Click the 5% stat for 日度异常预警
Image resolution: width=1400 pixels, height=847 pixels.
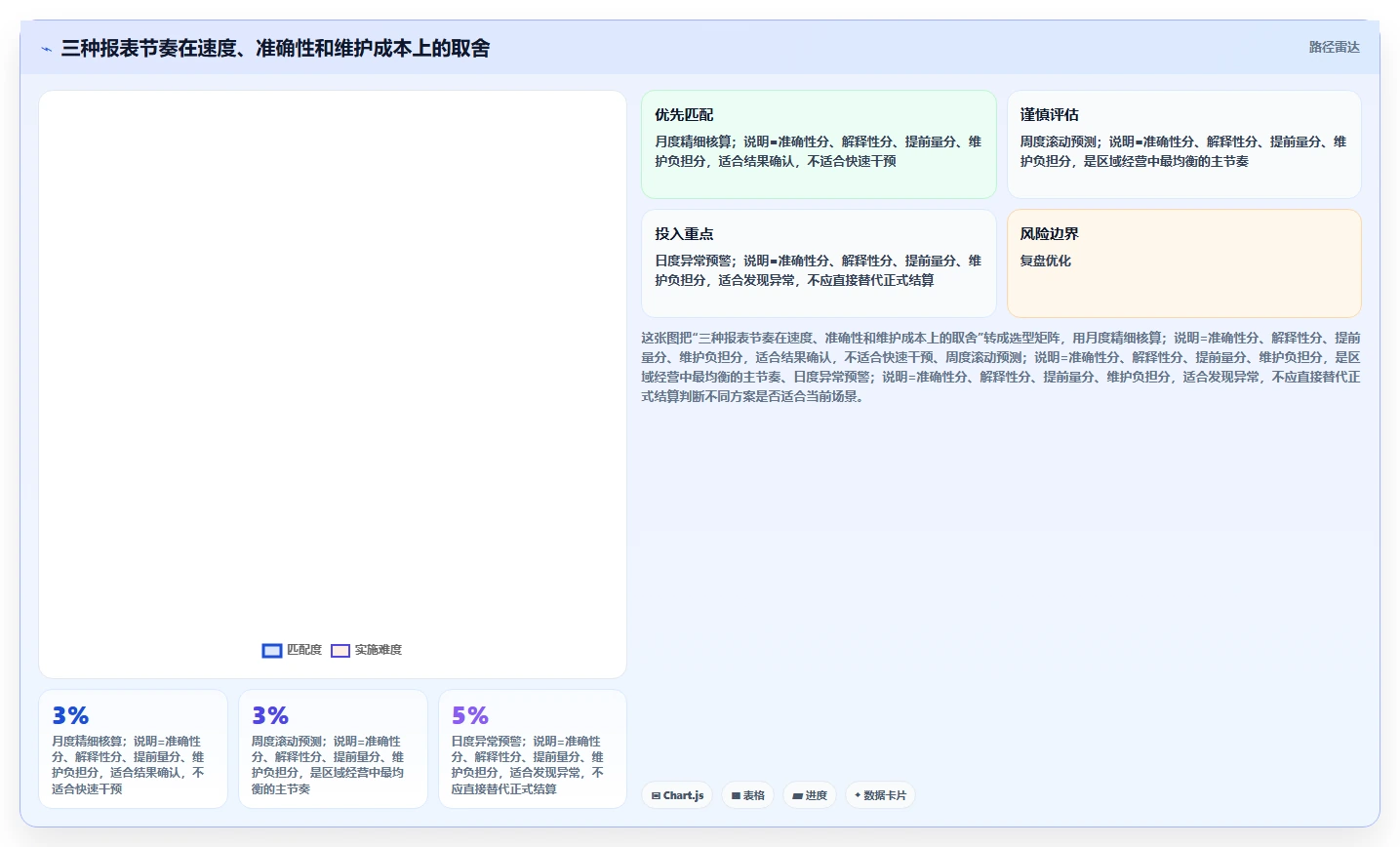tap(470, 715)
